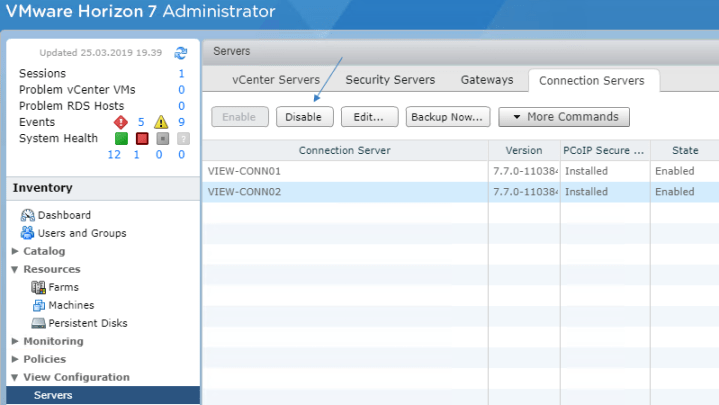Screen dimensions: 719x405
Task: Select Servers under View Configuration
Action: coord(103,395)
